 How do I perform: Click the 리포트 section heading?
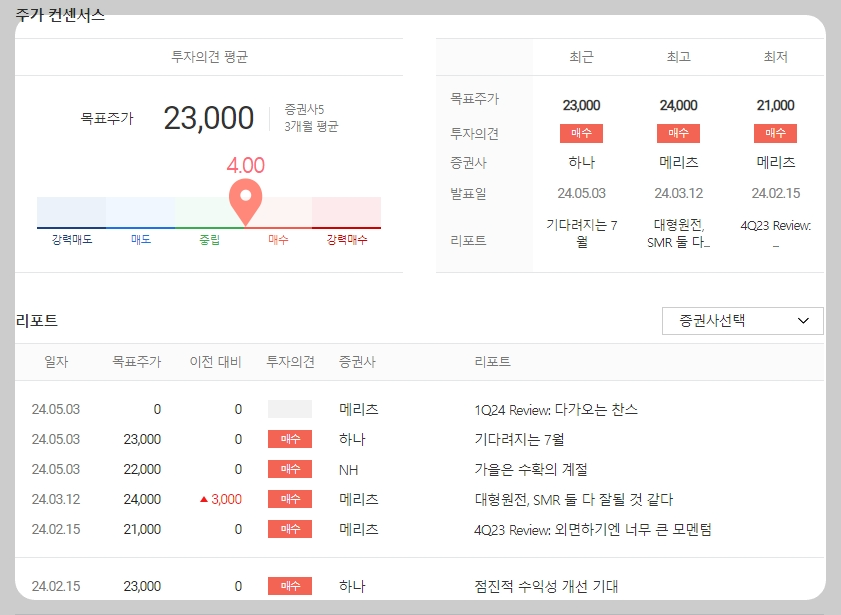(36, 321)
